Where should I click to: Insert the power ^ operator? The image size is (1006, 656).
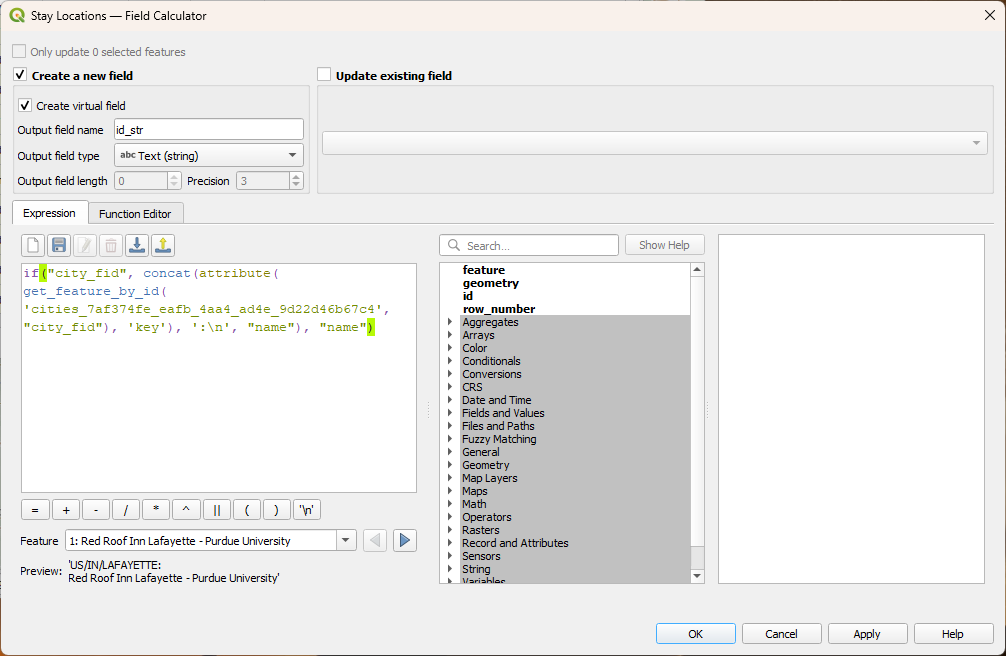click(x=186, y=509)
